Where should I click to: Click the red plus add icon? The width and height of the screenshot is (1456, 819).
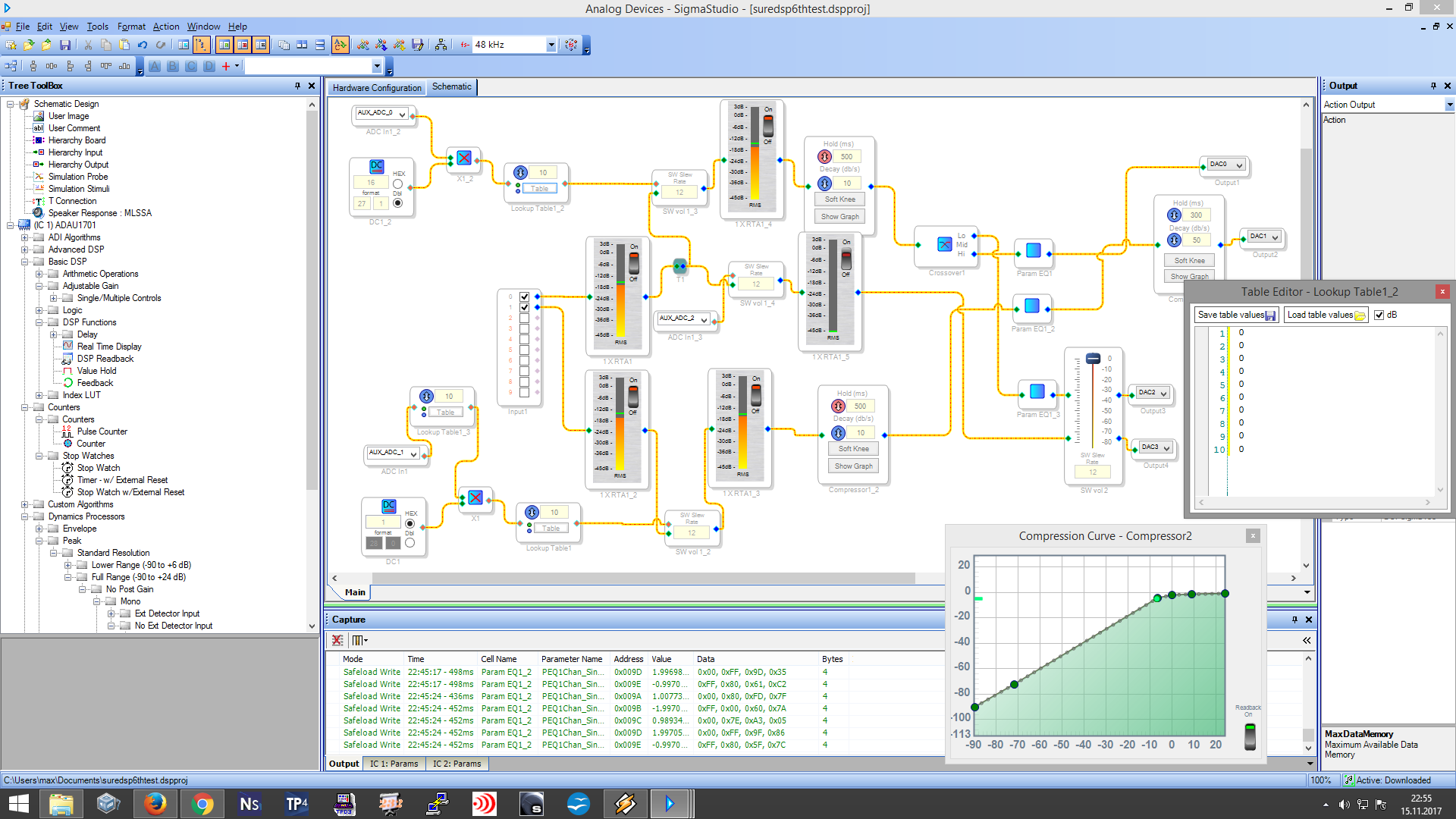(x=226, y=67)
